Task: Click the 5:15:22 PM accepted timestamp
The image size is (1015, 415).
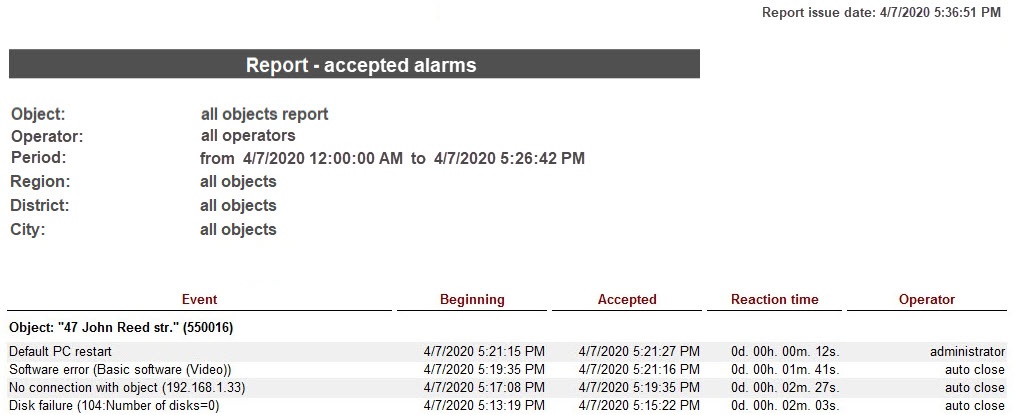Action: pos(639,406)
